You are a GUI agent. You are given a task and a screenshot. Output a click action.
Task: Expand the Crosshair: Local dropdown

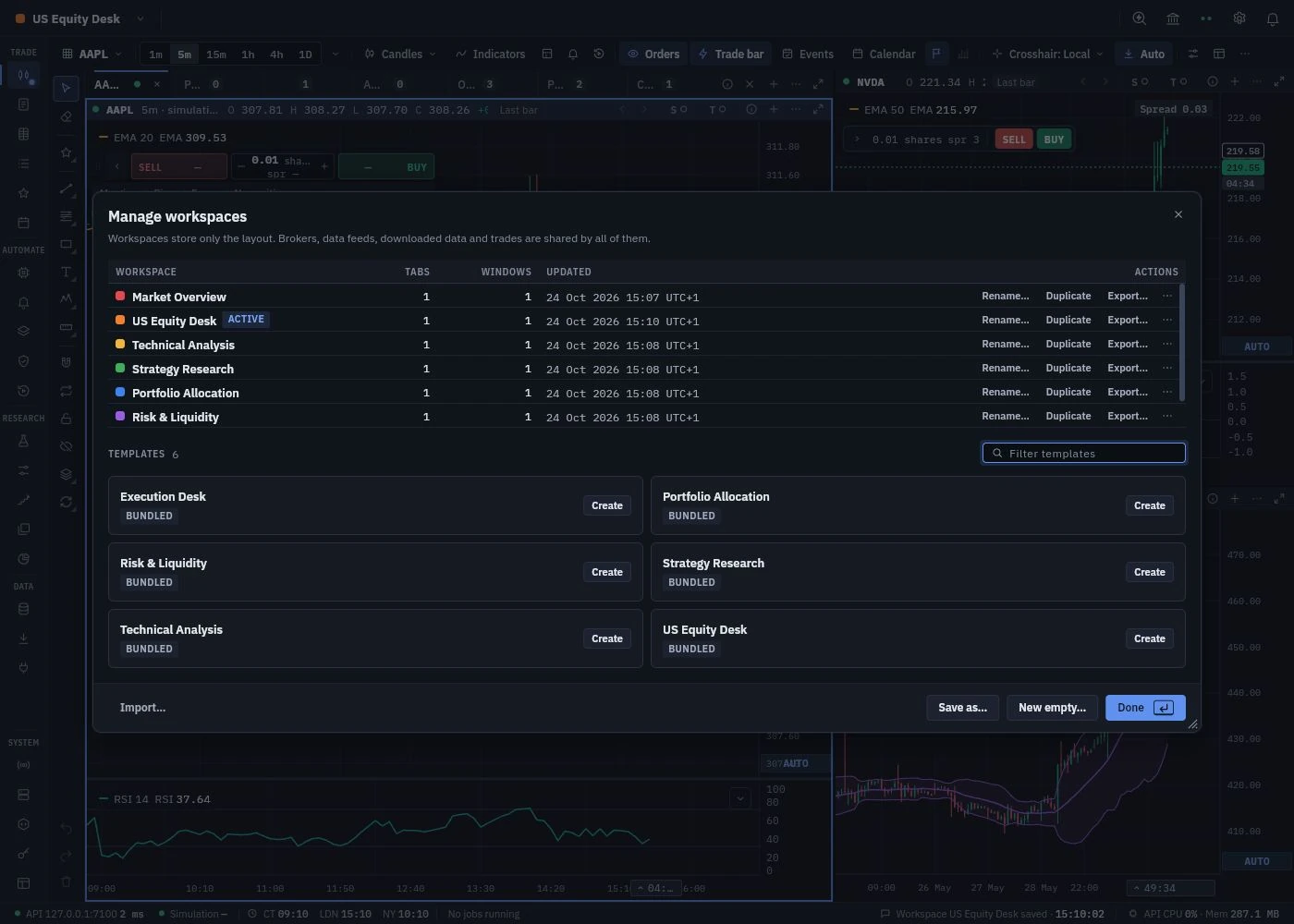coord(1047,54)
